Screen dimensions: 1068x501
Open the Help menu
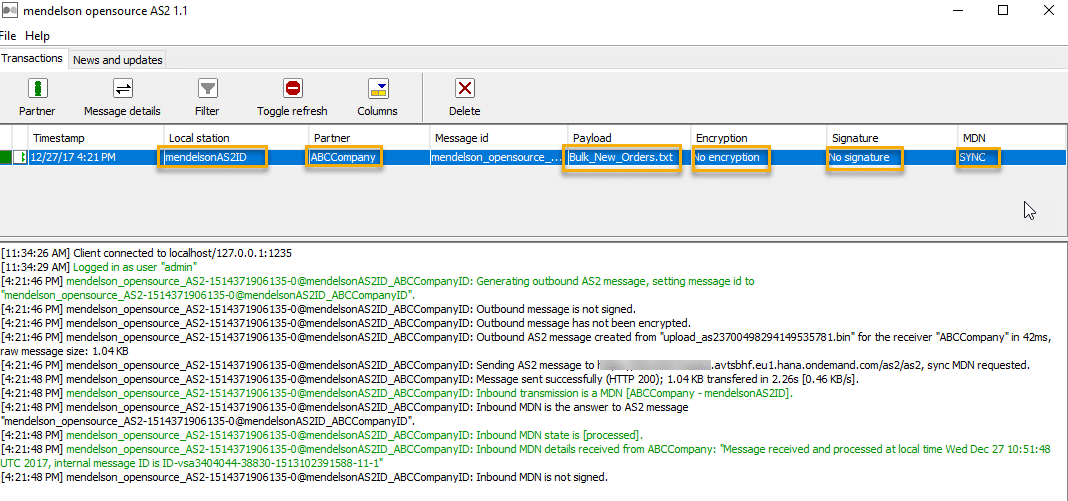[x=37, y=36]
